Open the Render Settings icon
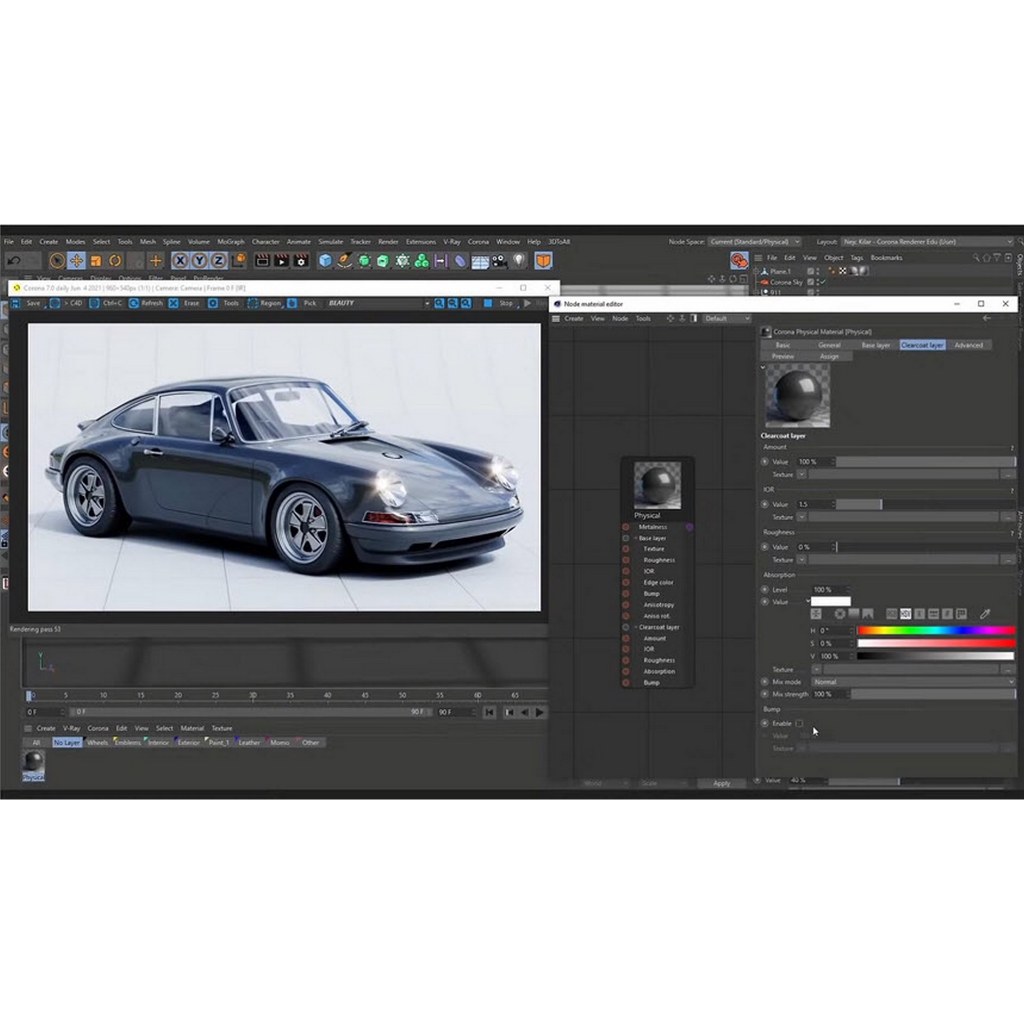1024x1024 pixels. [x=302, y=262]
